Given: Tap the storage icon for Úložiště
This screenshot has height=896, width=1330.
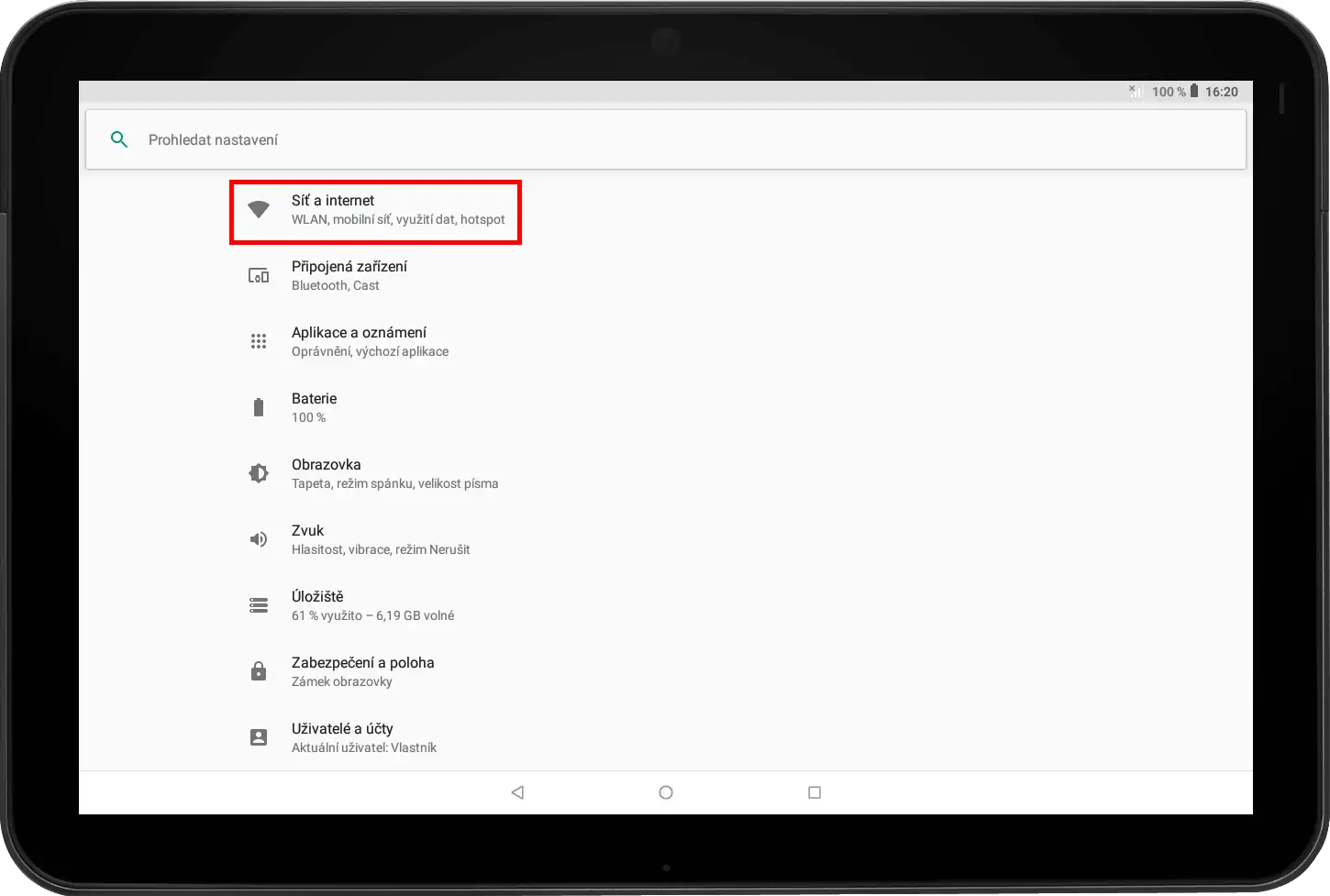Looking at the screenshot, I should [x=259, y=605].
